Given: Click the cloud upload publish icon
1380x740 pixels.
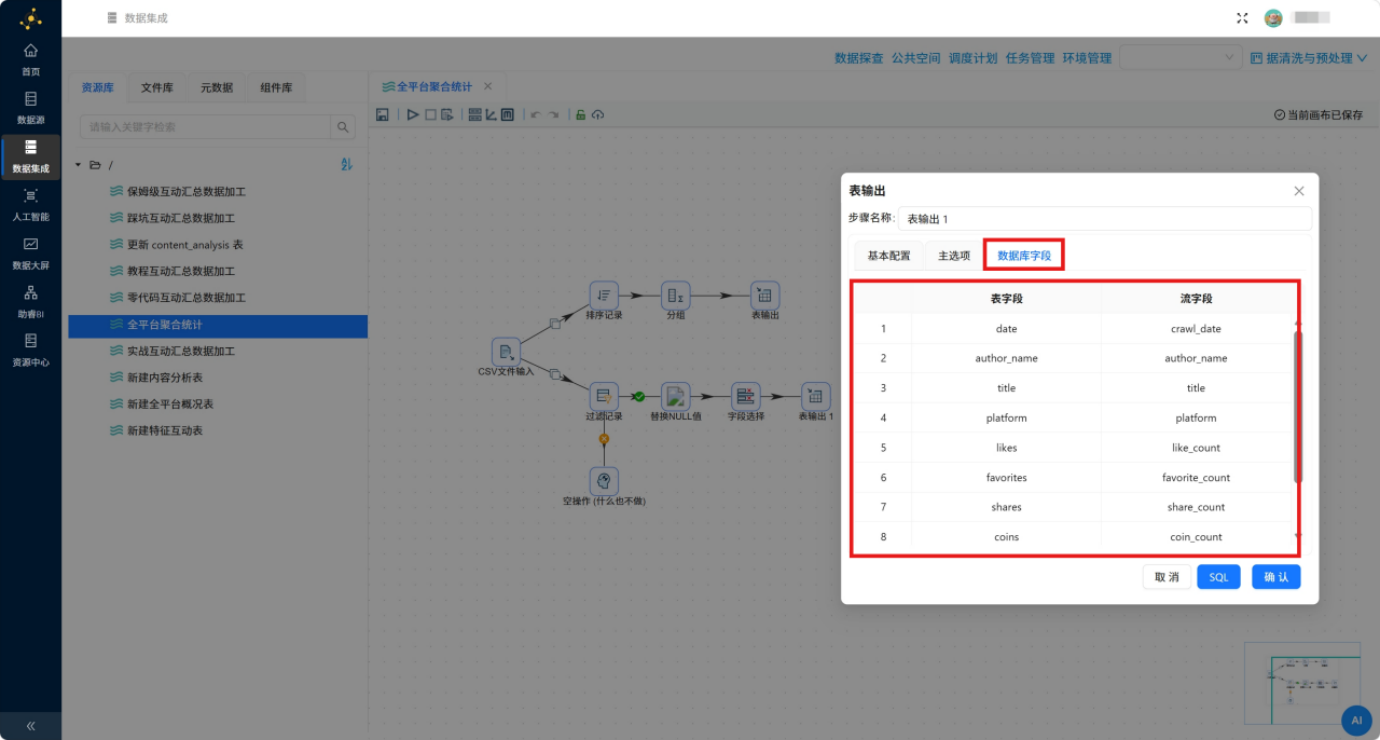Looking at the screenshot, I should pos(598,115).
